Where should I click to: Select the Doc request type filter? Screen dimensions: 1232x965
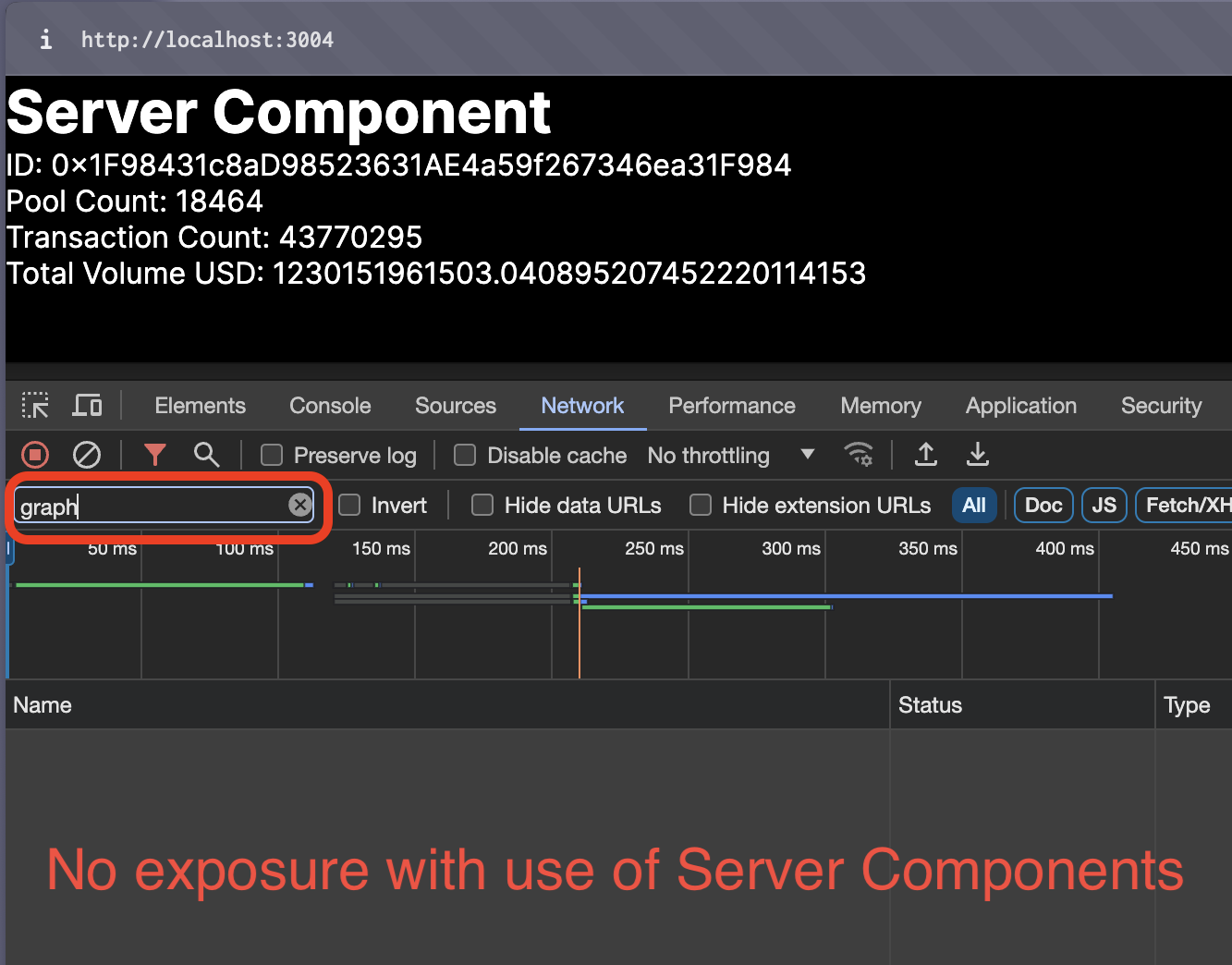(x=1043, y=506)
